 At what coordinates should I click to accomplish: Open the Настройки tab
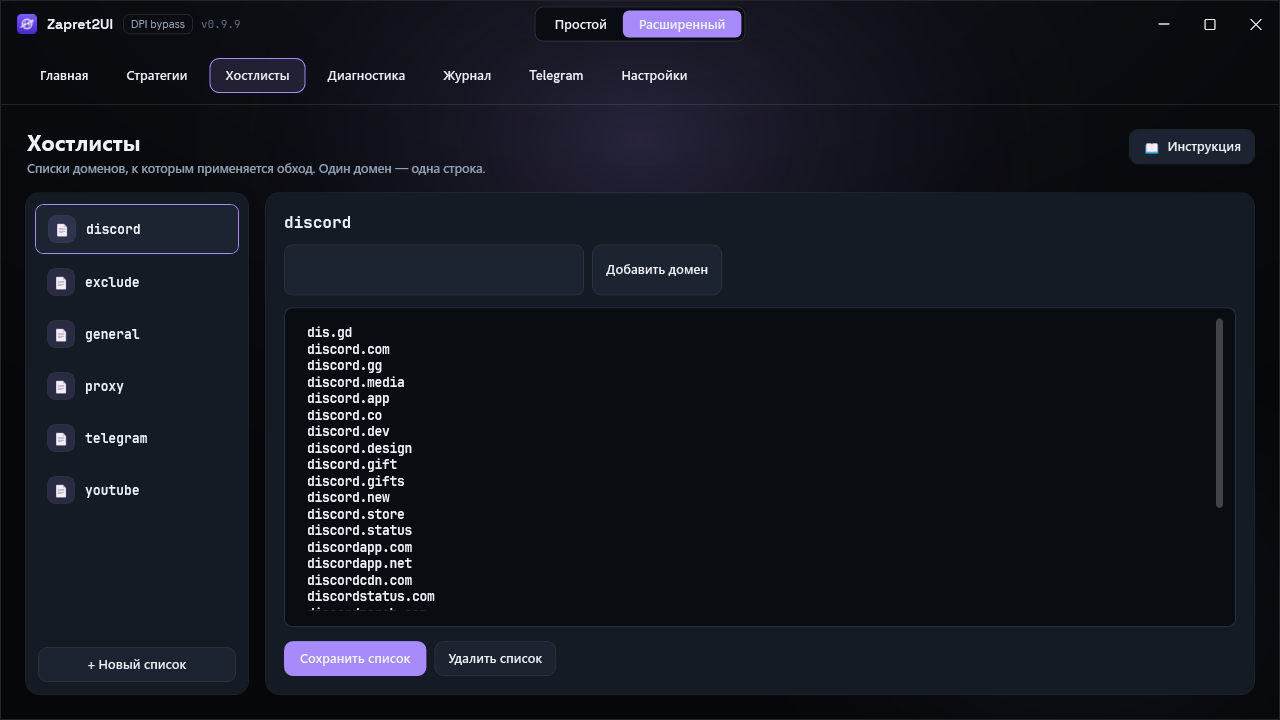(654, 75)
